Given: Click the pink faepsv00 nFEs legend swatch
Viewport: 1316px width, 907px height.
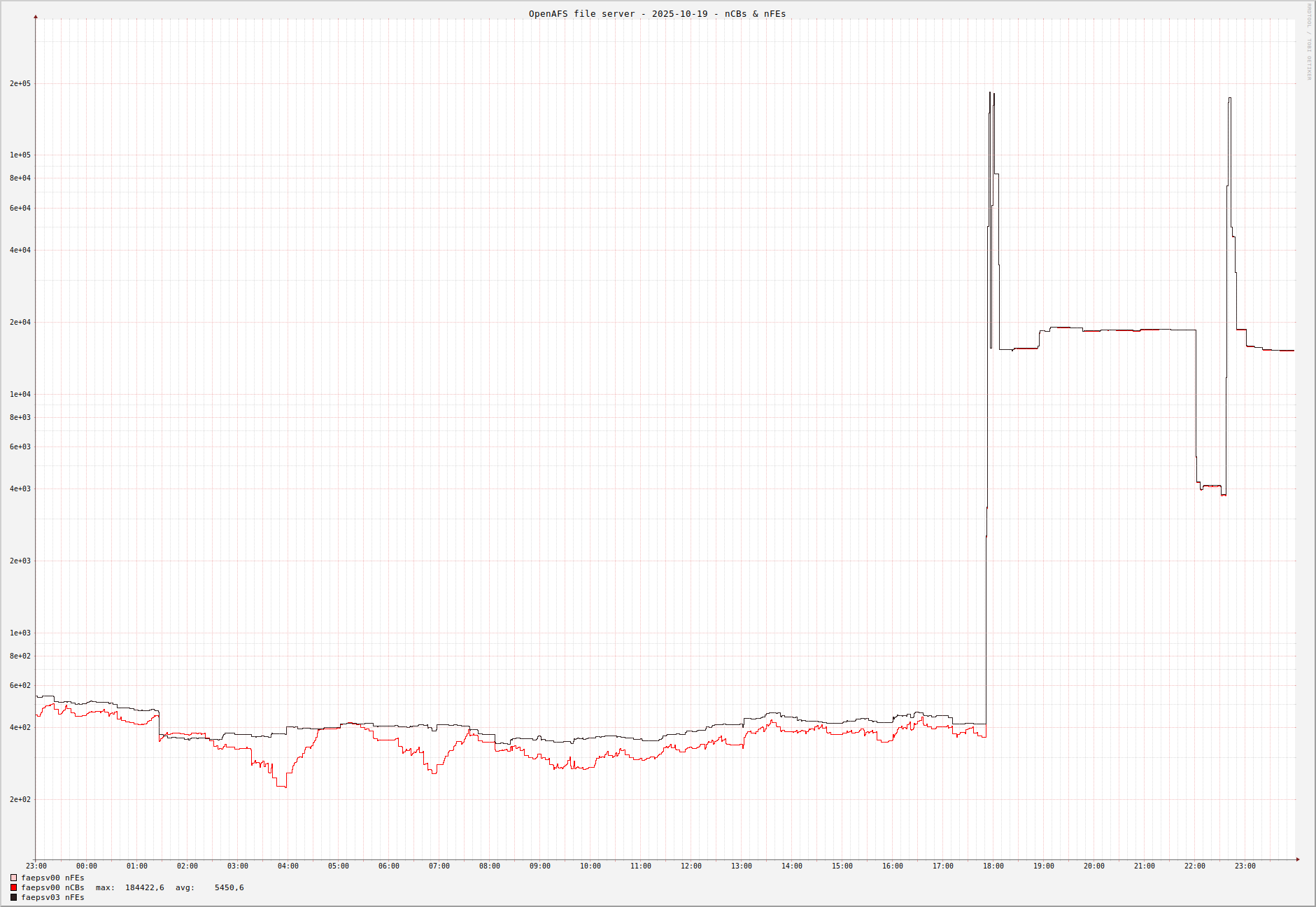Looking at the screenshot, I should pos(13,878).
